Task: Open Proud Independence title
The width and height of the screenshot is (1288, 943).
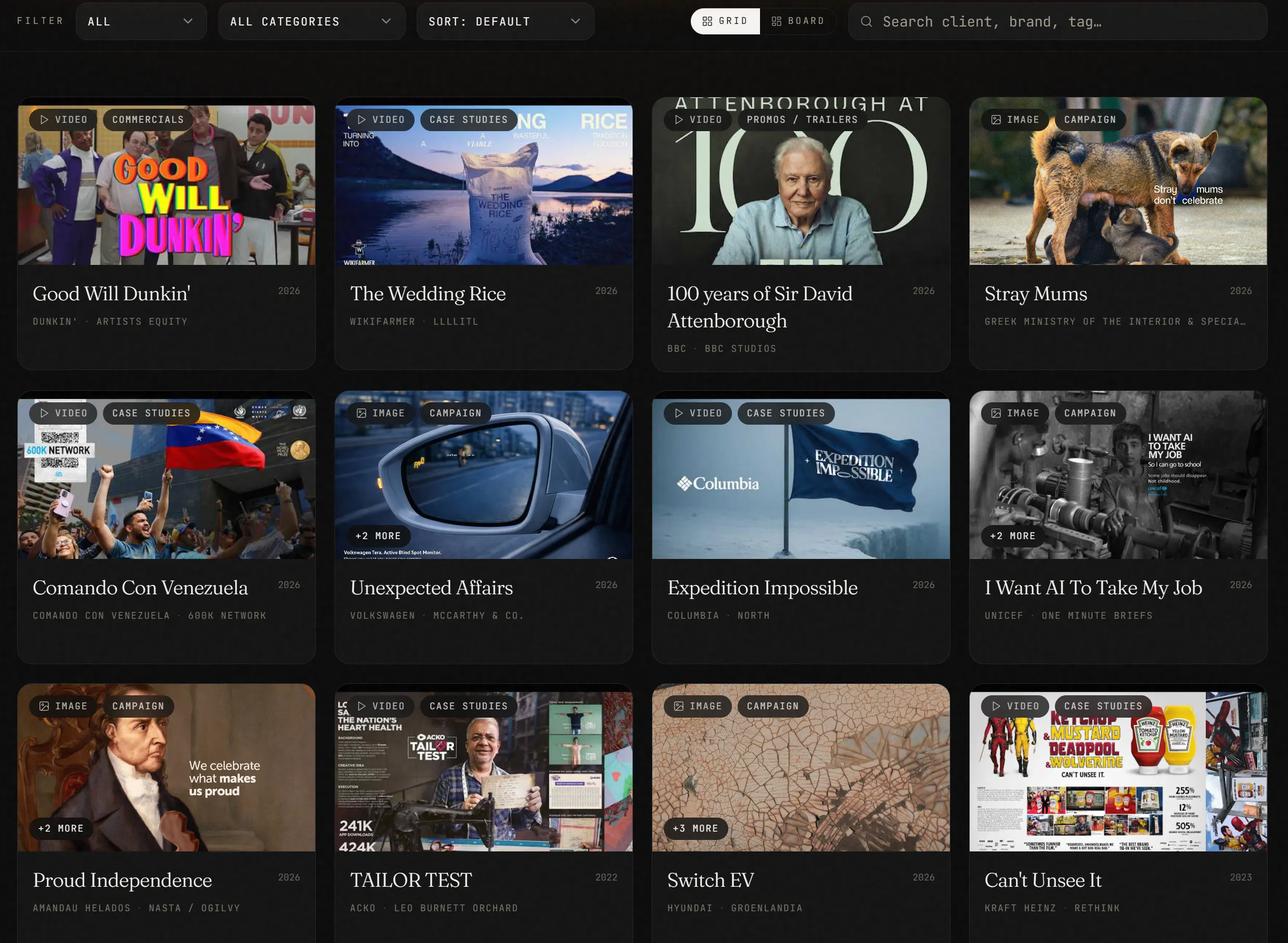Action: 122,880
